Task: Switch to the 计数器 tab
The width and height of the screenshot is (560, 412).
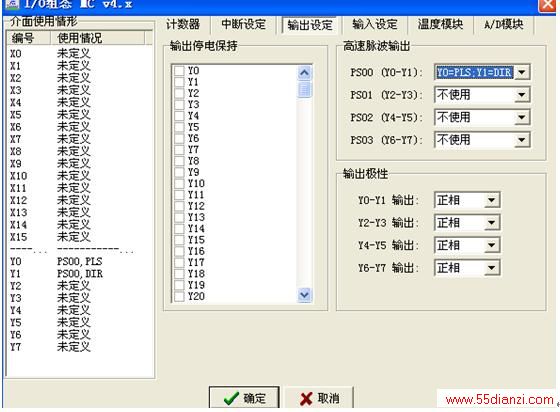Action: (183, 25)
